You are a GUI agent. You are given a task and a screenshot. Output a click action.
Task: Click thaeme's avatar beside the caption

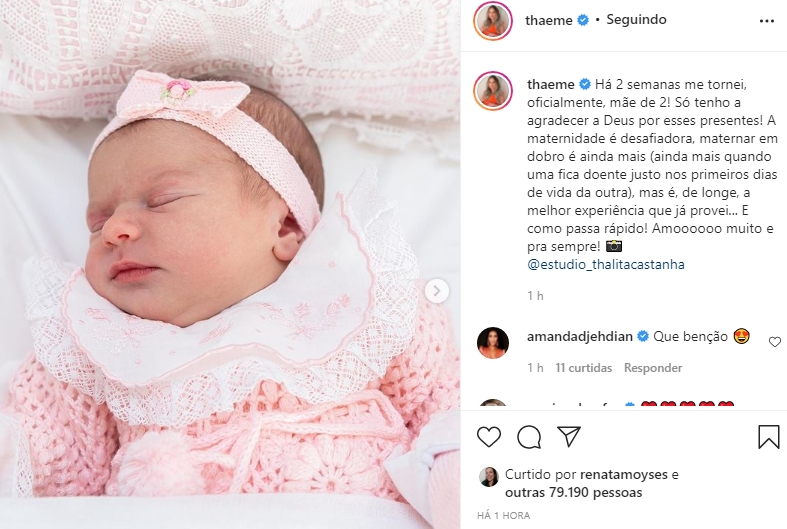pos(492,90)
